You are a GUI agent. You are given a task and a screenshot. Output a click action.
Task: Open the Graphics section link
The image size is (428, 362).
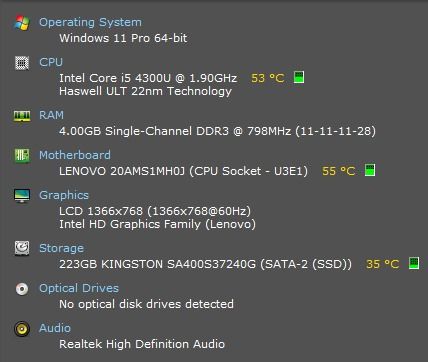pos(64,195)
